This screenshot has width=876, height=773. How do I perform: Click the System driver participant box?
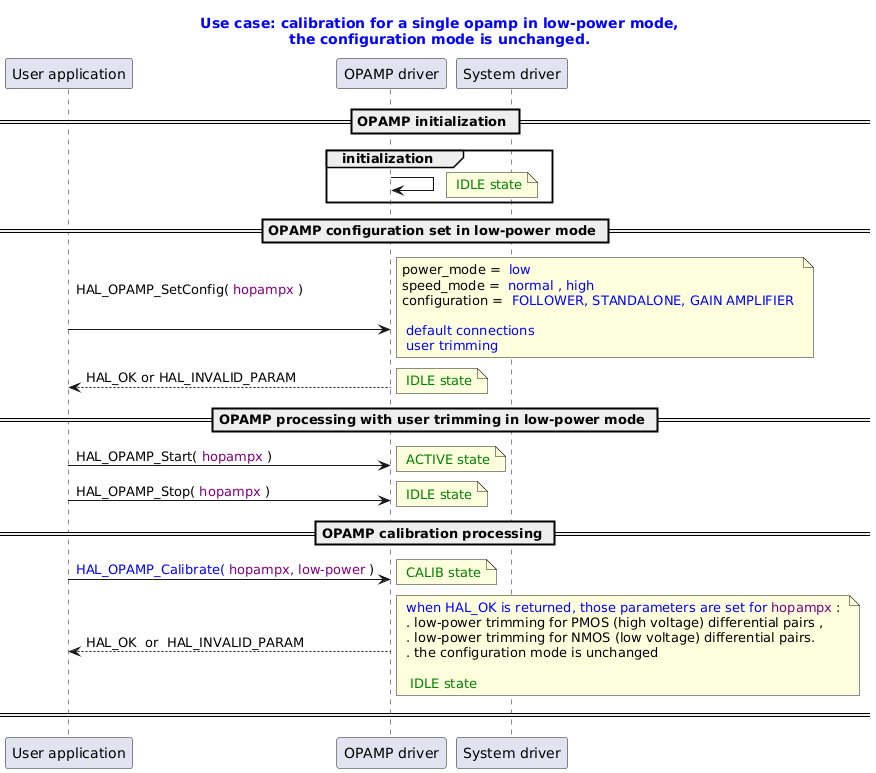tap(511, 73)
